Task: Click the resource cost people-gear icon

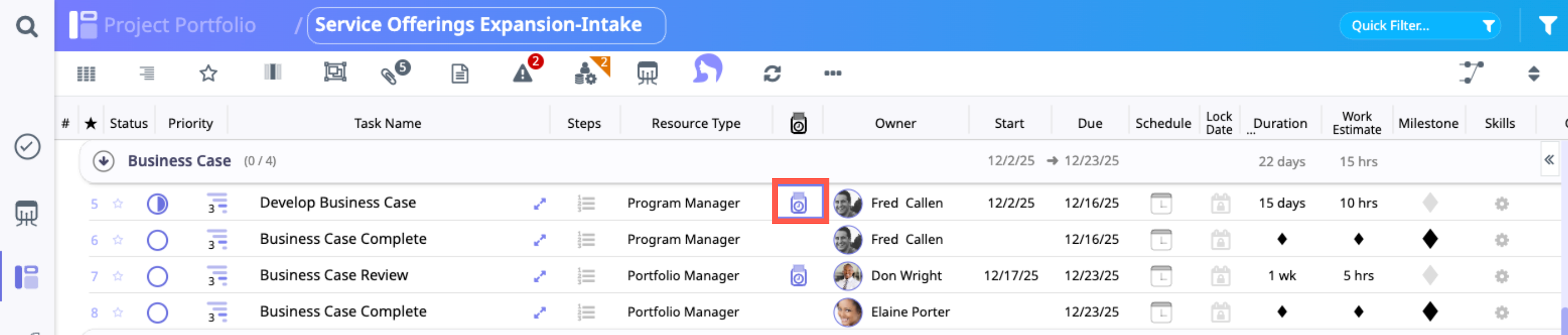Action: click(x=588, y=72)
